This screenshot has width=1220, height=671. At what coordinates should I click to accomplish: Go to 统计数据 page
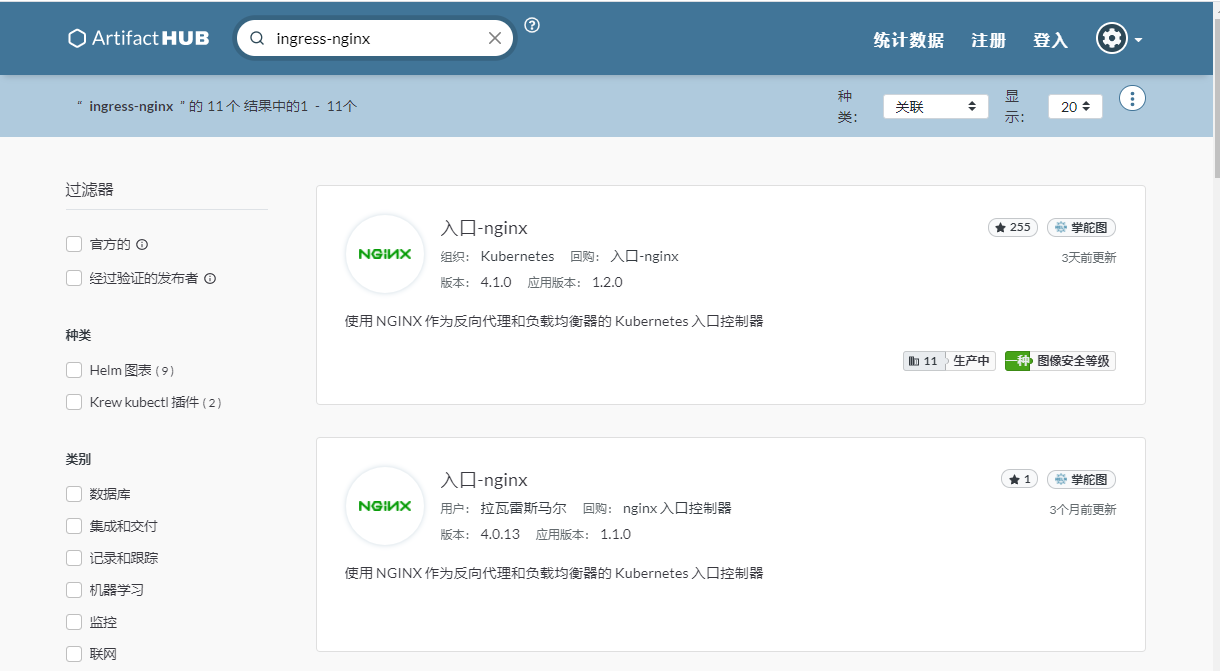(908, 40)
